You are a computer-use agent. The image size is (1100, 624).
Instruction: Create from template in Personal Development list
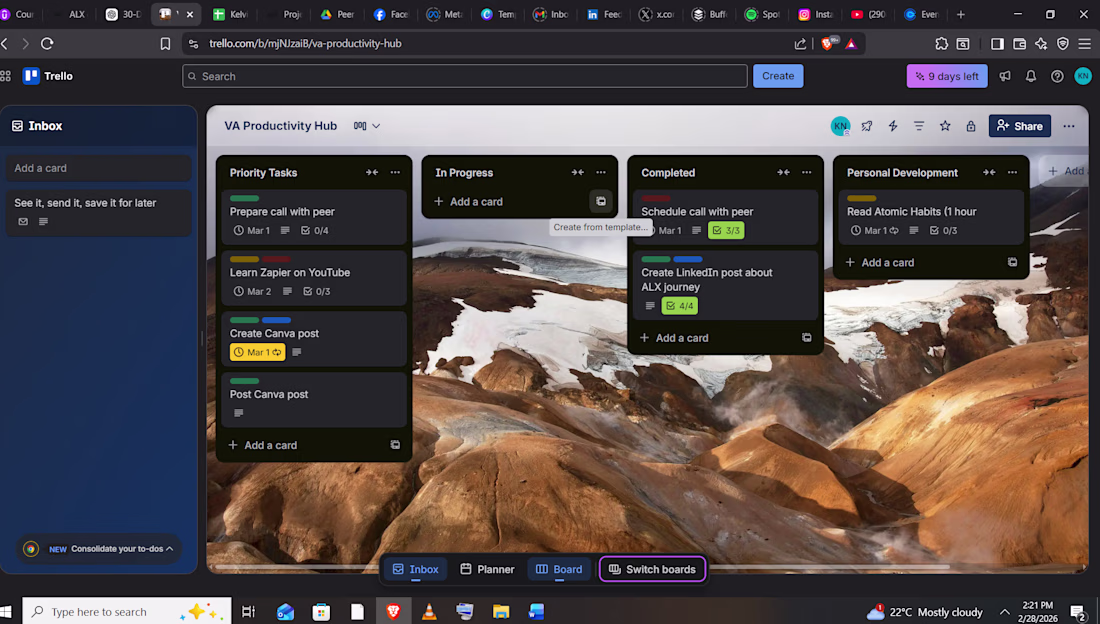click(1012, 262)
